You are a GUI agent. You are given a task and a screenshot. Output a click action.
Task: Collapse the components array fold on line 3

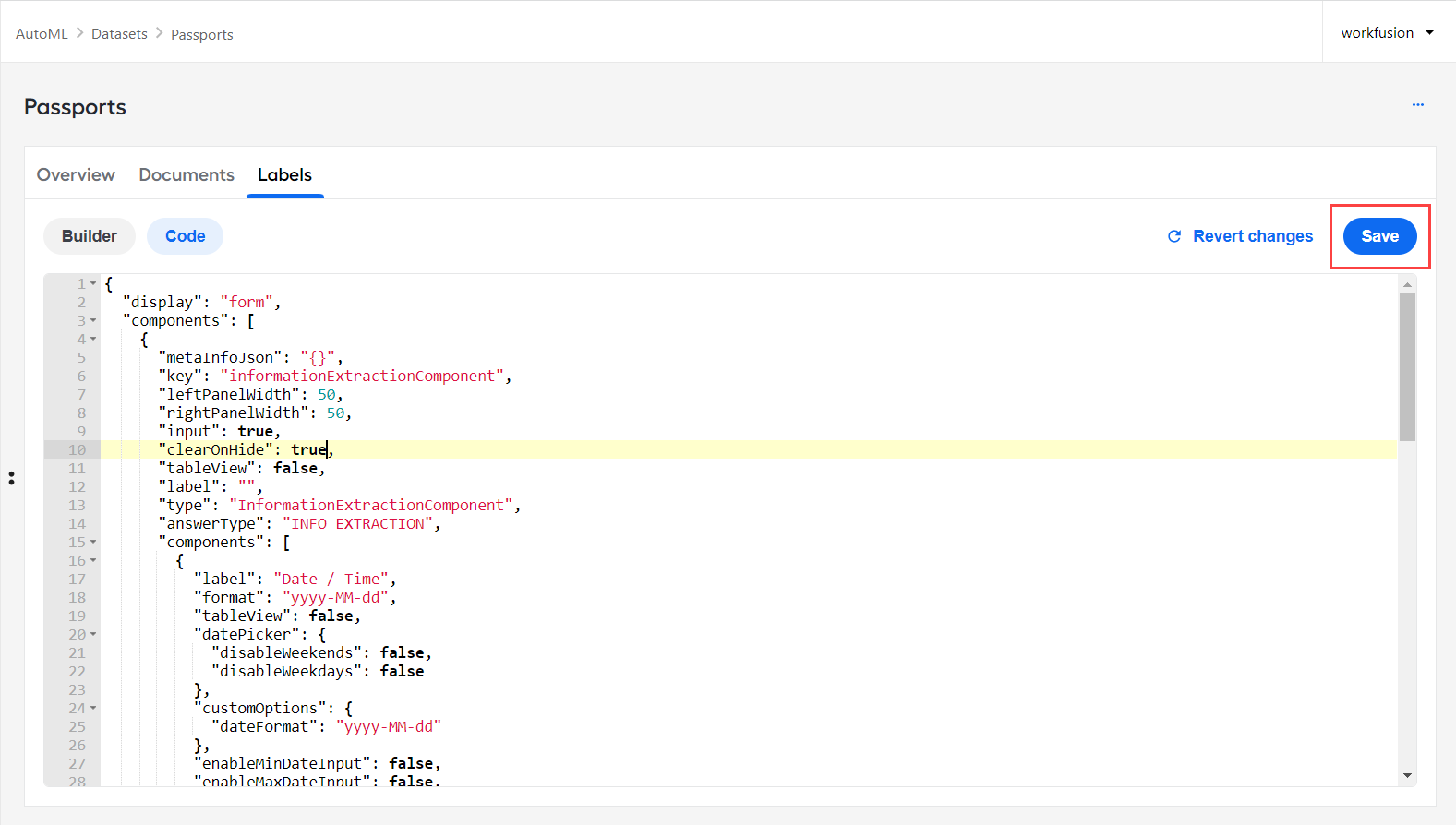pyautogui.click(x=93, y=320)
